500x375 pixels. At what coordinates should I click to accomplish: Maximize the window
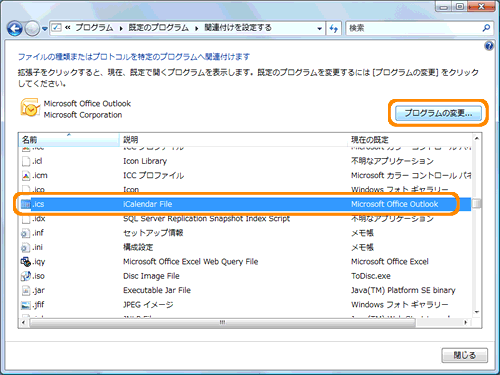[x=460, y=7]
